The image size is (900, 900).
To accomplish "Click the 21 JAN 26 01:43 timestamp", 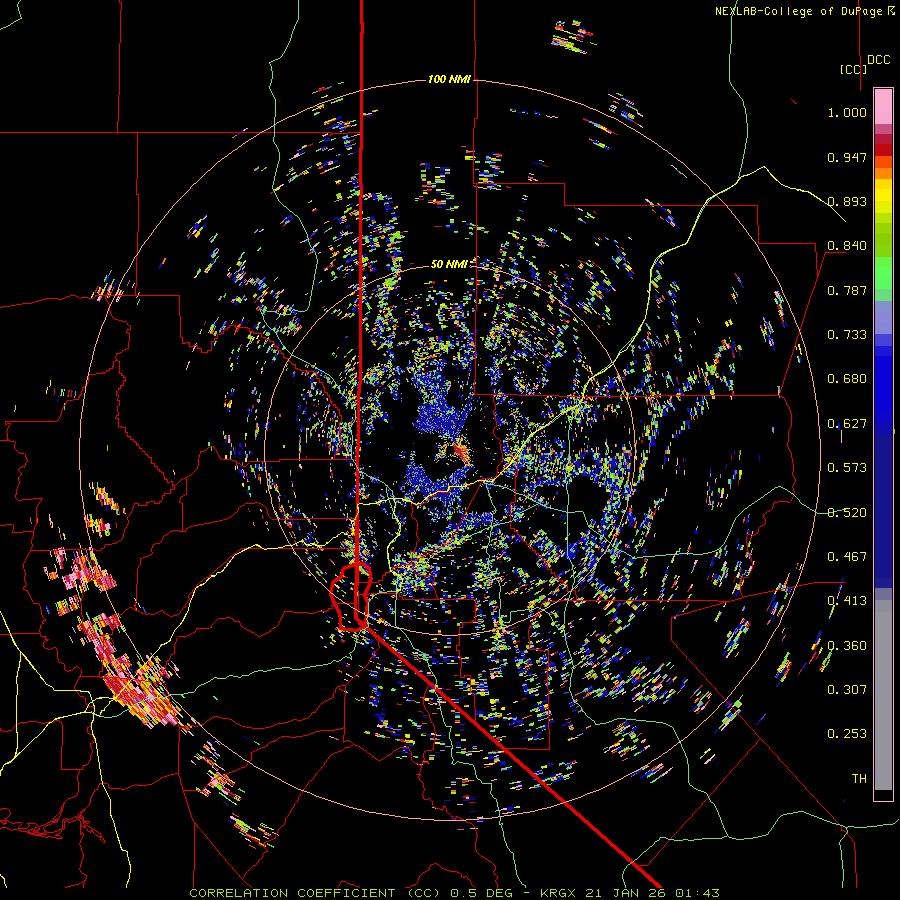I will [652, 893].
